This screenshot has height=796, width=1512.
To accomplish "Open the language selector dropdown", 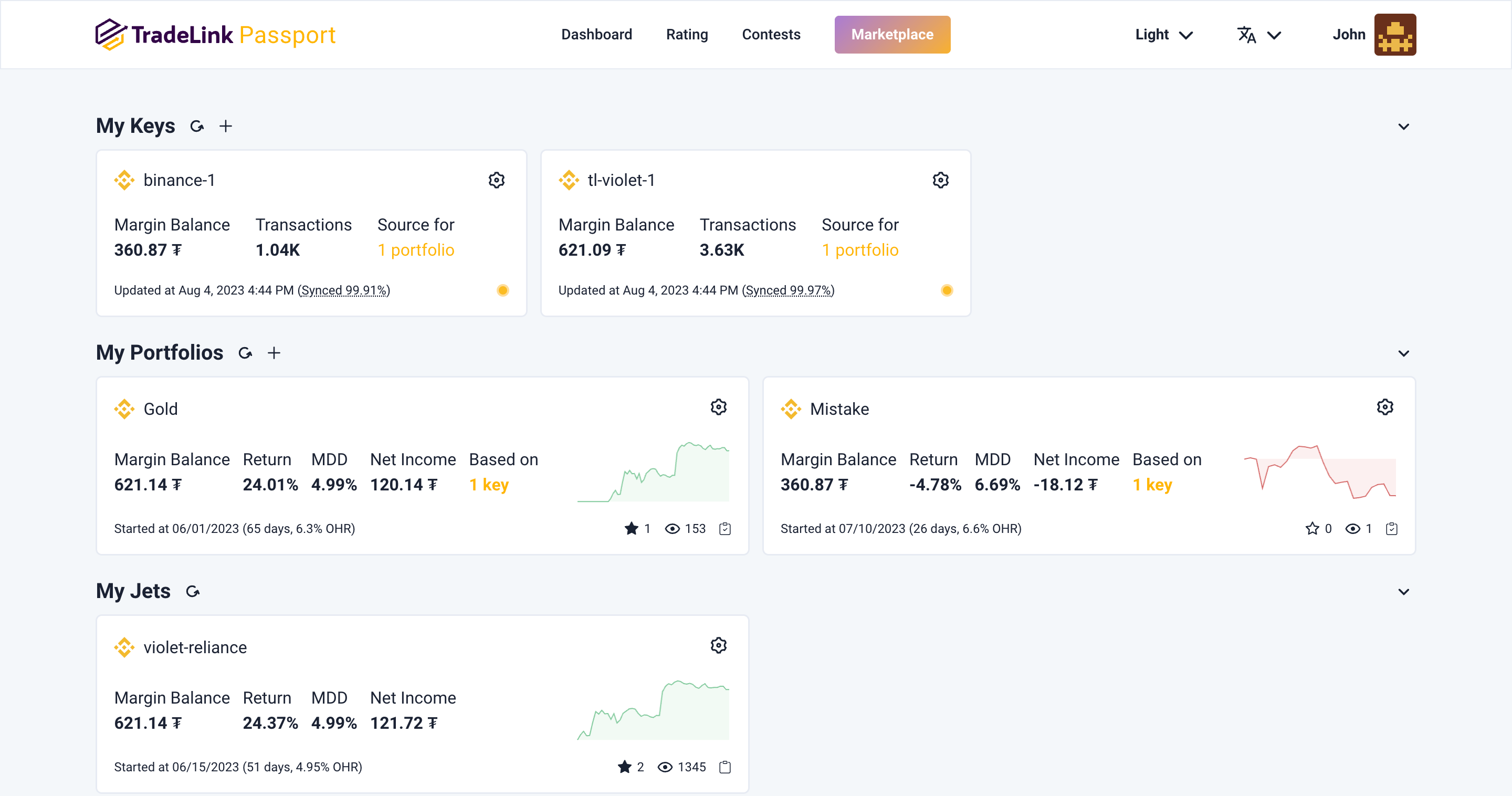I will pyautogui.click(x=1258, y=35).
